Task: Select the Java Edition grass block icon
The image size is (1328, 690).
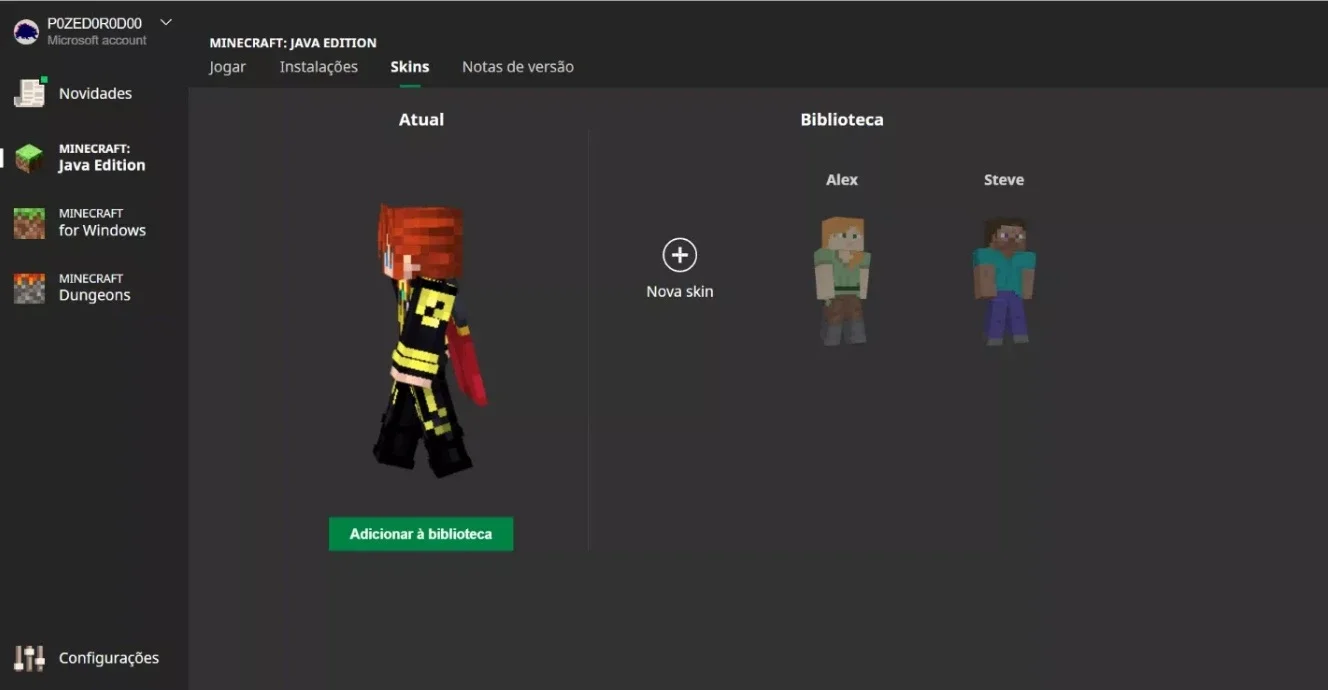Action: [29, 158]
